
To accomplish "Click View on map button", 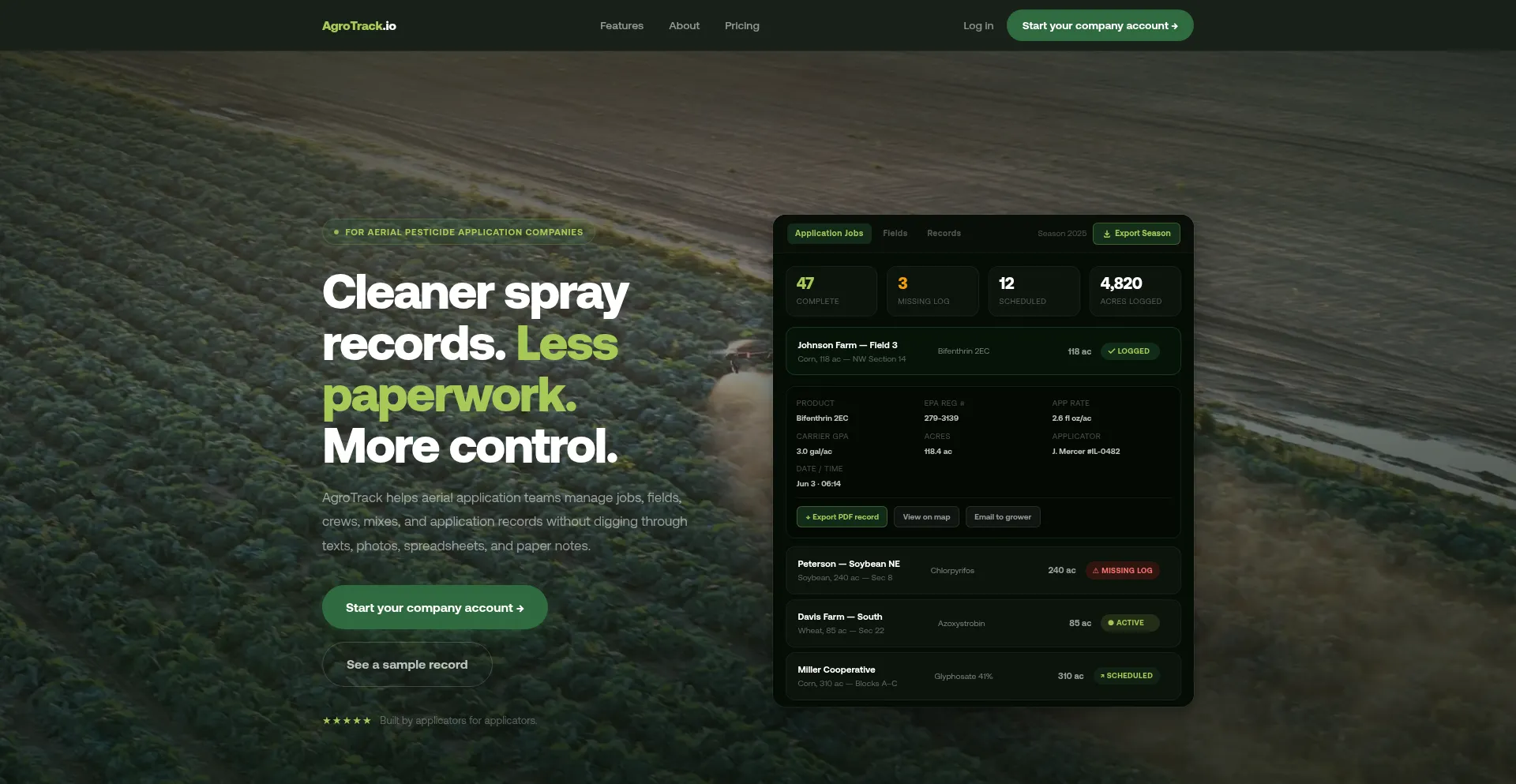I will coord(926,517).
